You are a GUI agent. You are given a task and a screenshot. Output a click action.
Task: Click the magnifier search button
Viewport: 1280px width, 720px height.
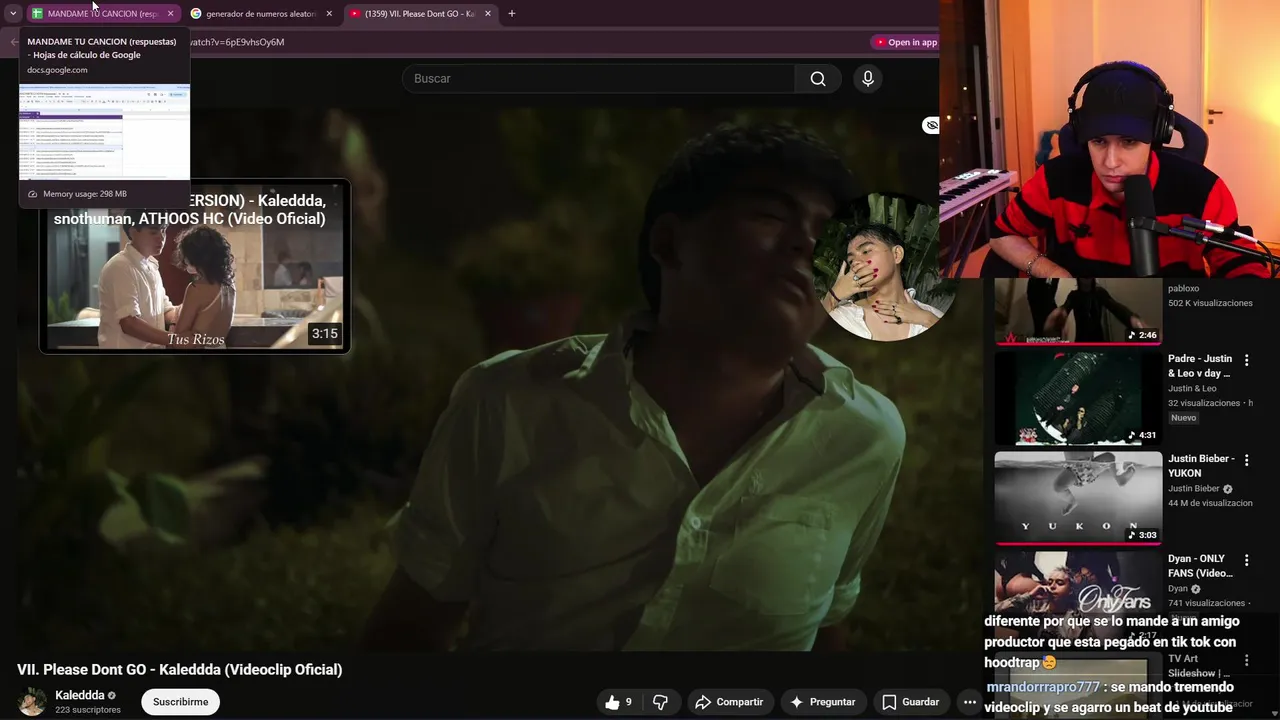(x=818, y=79)
